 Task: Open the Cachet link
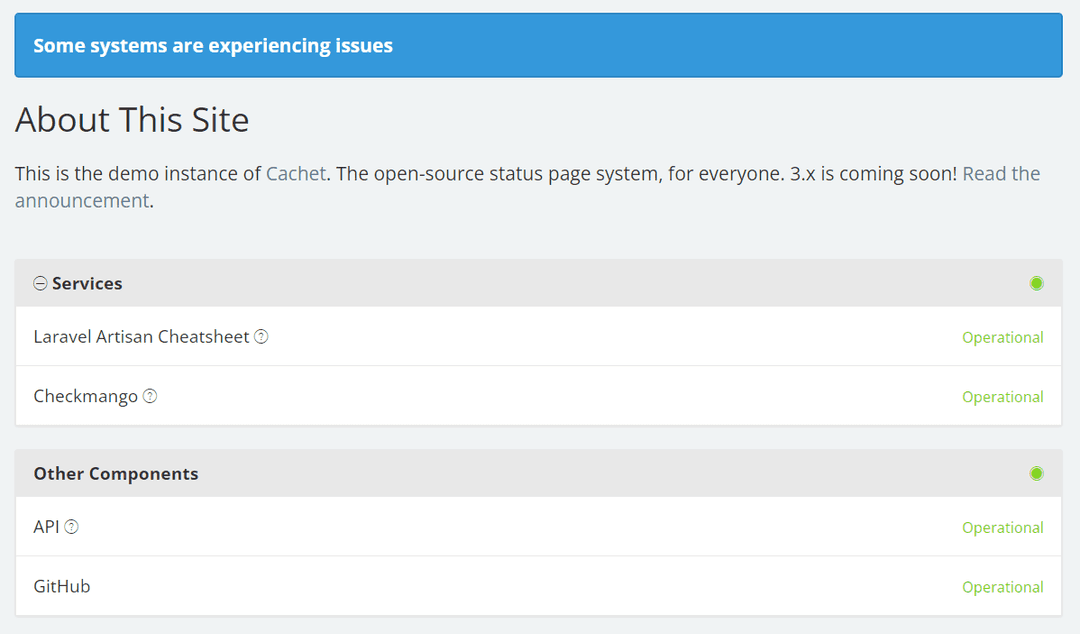[296, 173]
